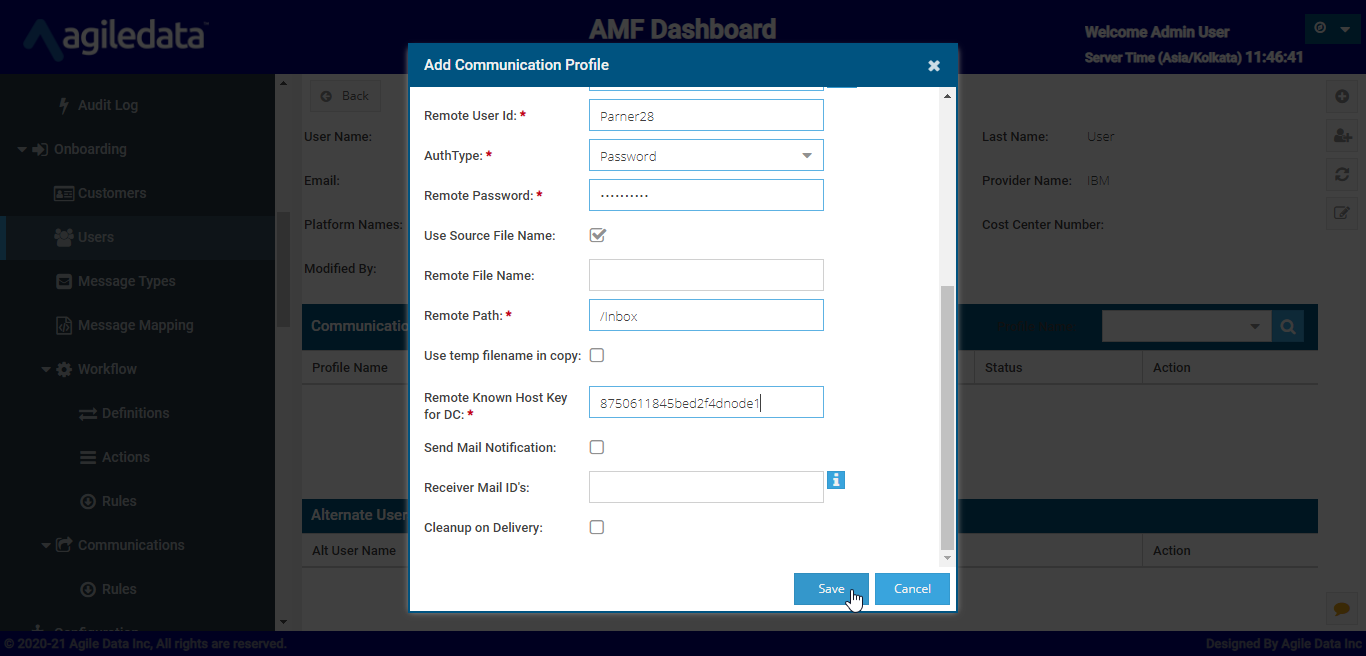Uncheck the Use Source File Name checkbox

coord(598,236)
